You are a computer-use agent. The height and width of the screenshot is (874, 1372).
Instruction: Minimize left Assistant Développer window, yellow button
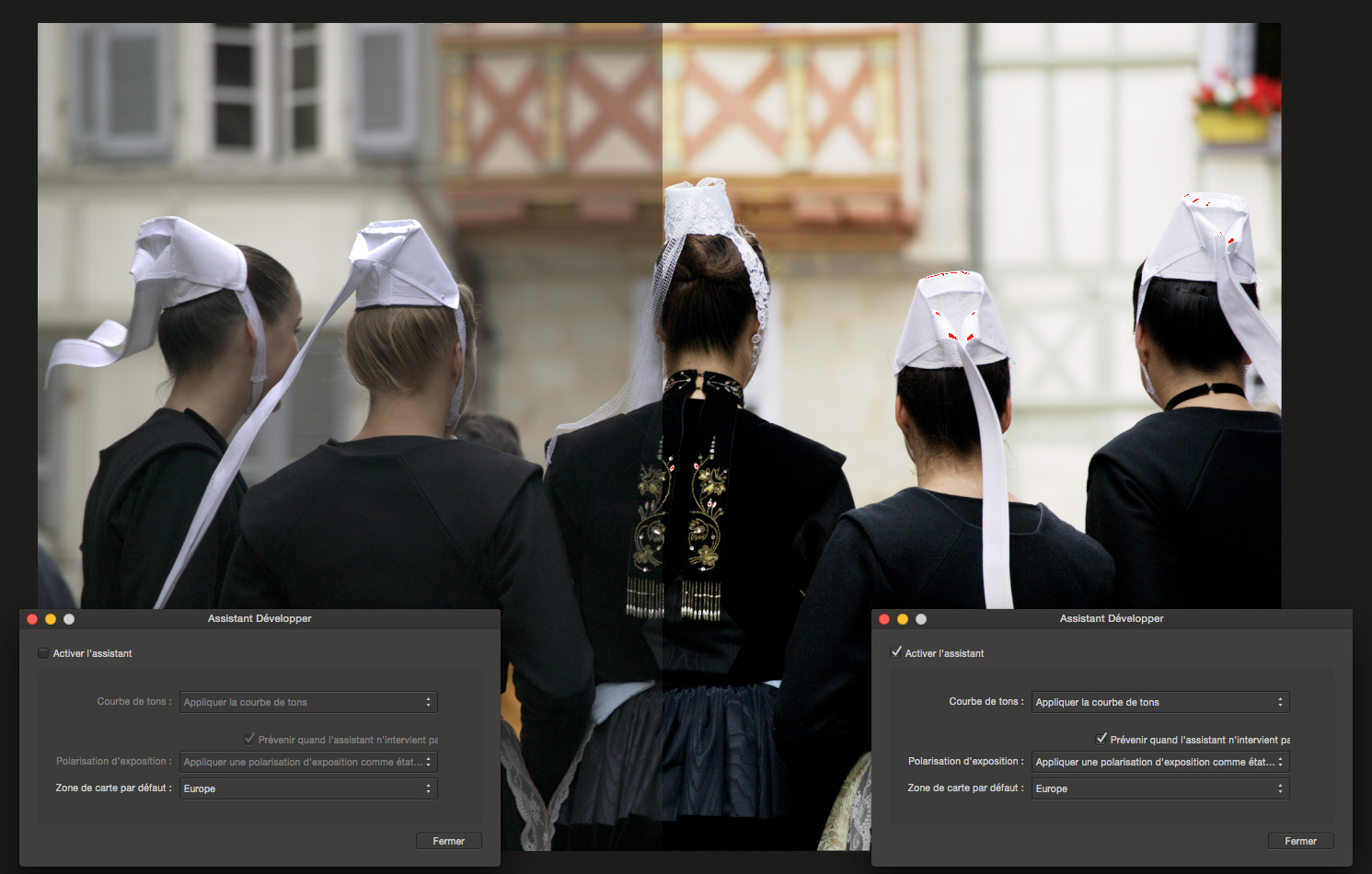(x=51, y=619)
